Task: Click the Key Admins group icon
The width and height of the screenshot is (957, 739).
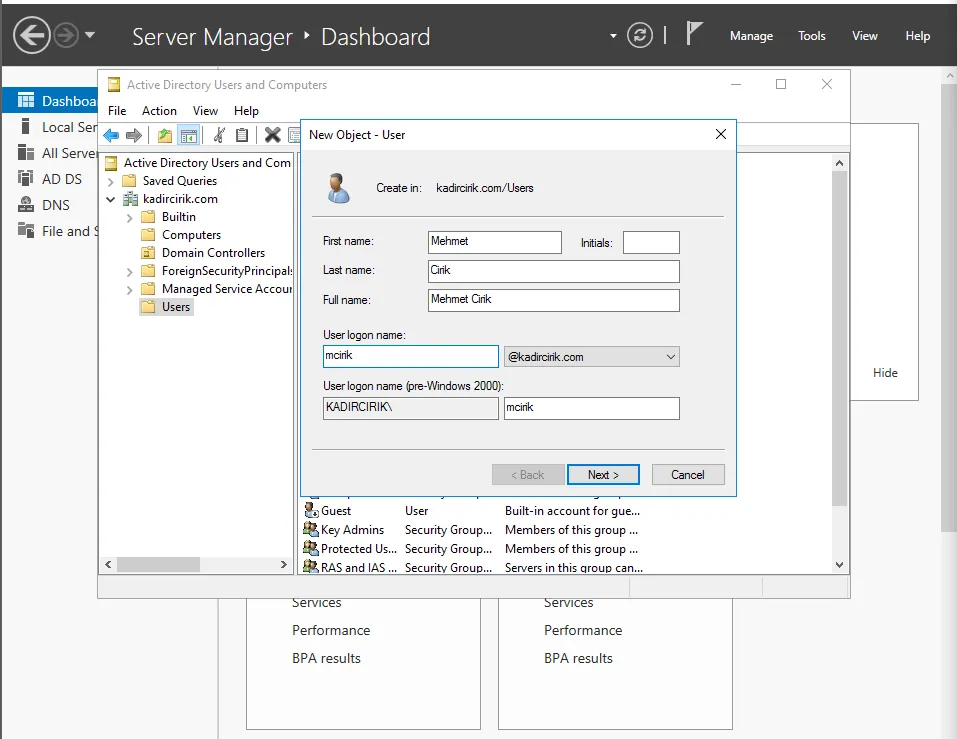Action: point(311,529)
